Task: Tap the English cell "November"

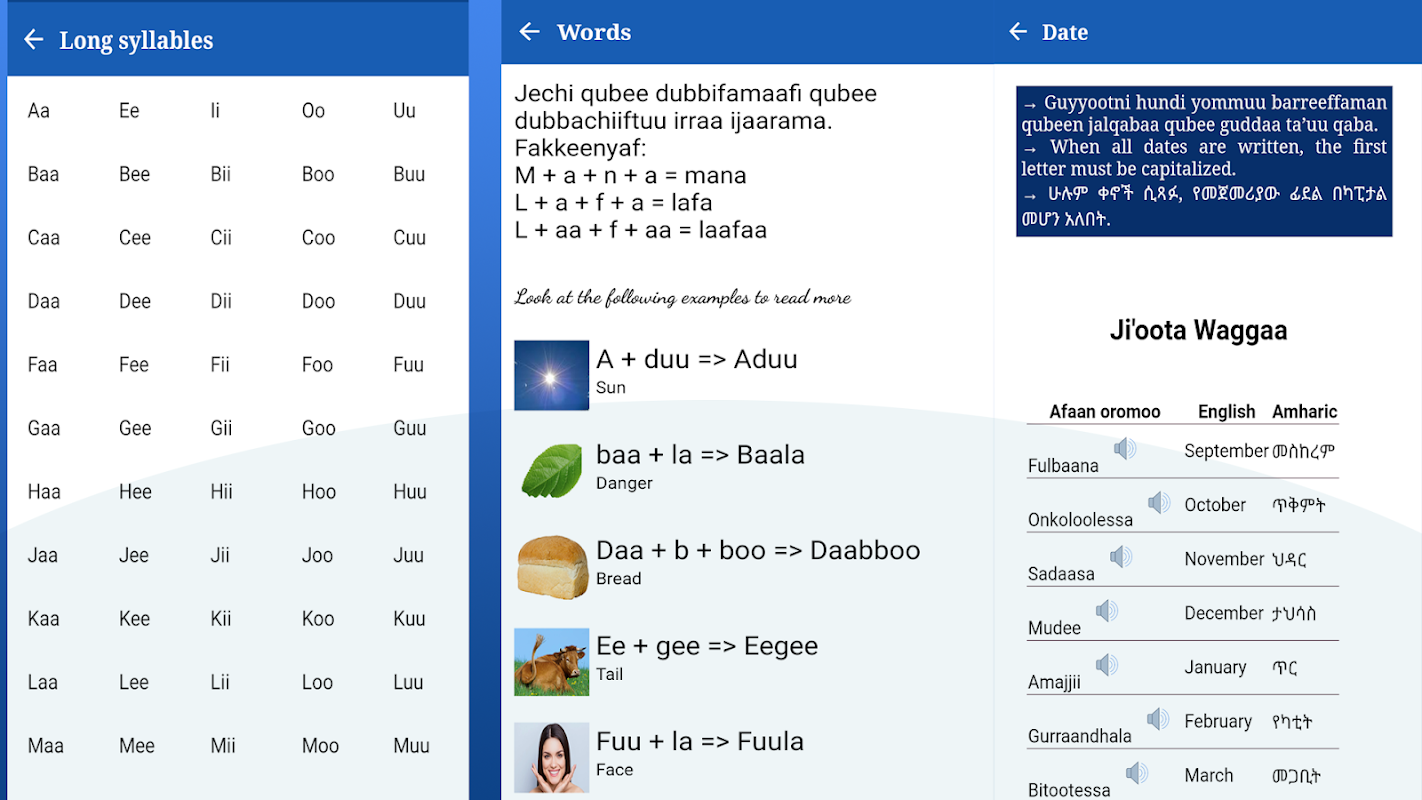Action: pos(1225,559)
